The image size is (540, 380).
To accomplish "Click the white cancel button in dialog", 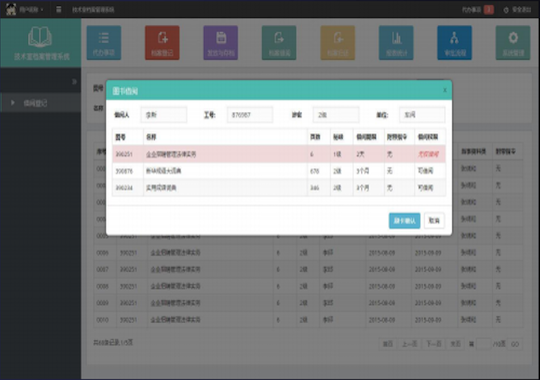I will [x=434, y=221].
